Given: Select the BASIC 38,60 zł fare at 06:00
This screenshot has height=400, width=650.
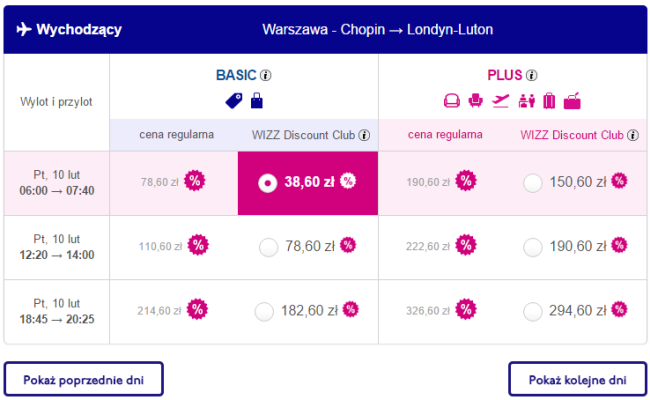Looking at the screenshot, I should click(267, 183).
